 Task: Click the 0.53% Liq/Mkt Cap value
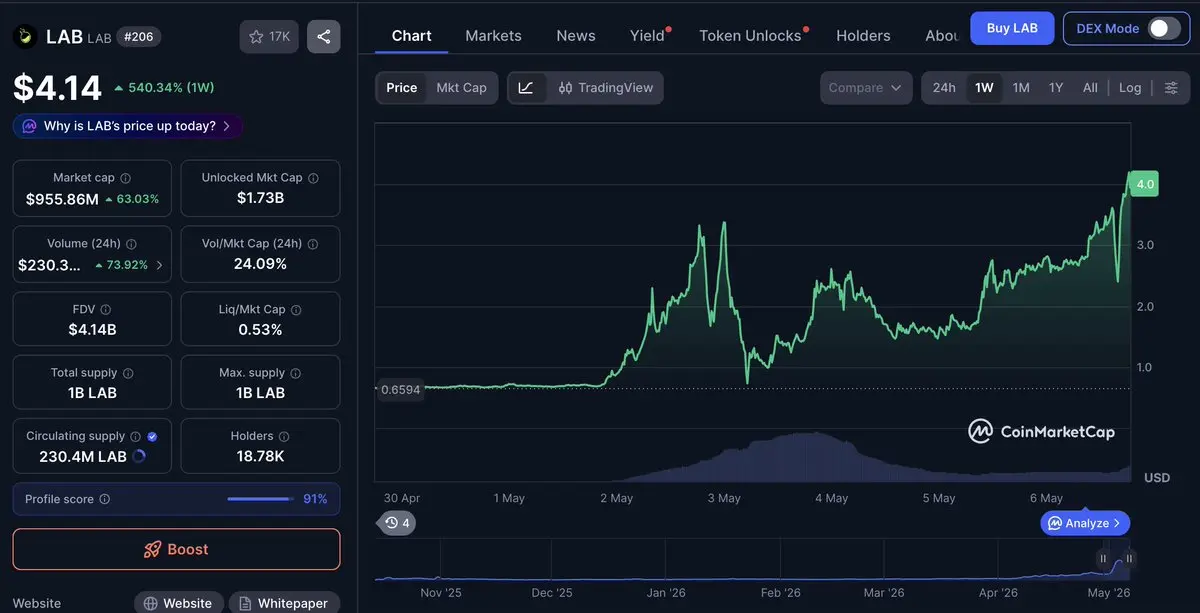260,329
